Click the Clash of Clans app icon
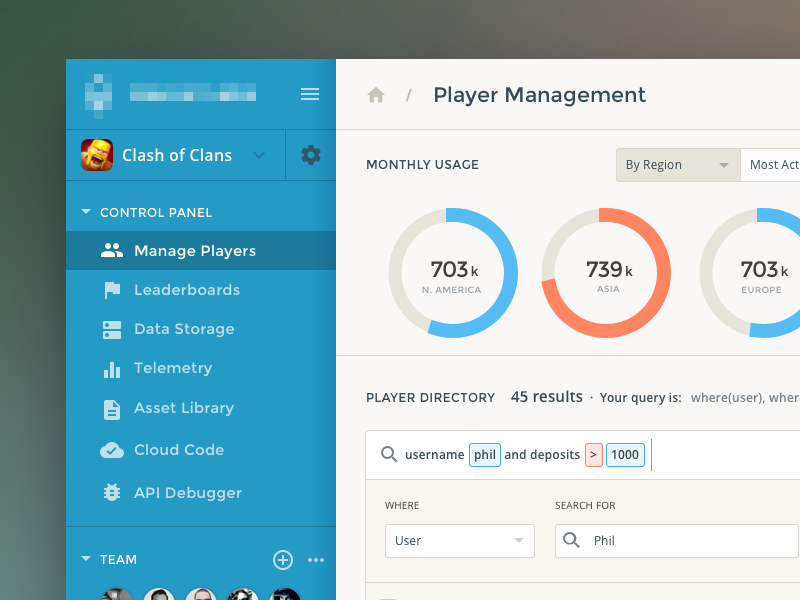The height and width of the screenshot is (600, 800). [97, 155]
